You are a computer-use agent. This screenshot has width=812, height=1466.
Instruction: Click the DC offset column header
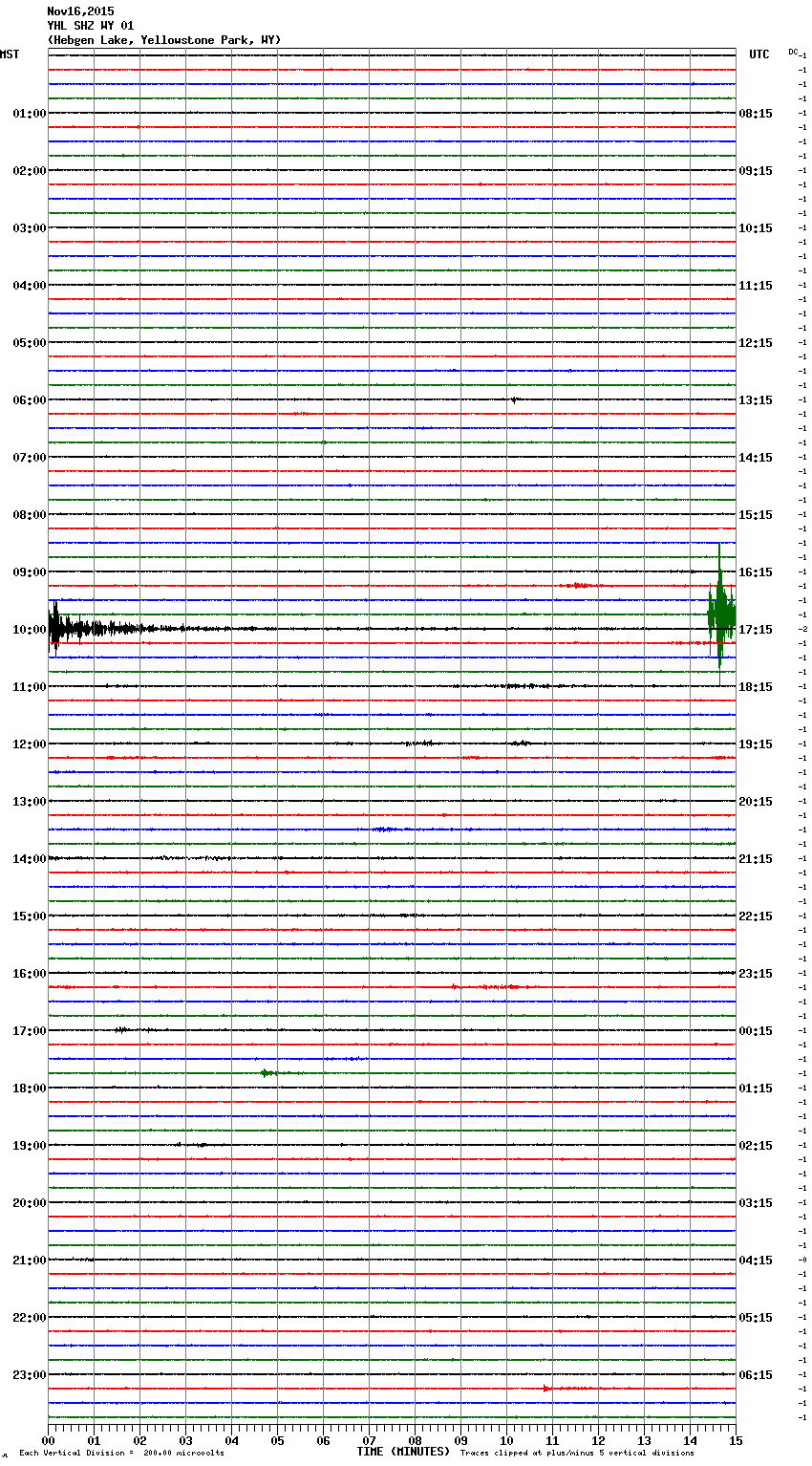click(793, 52)
